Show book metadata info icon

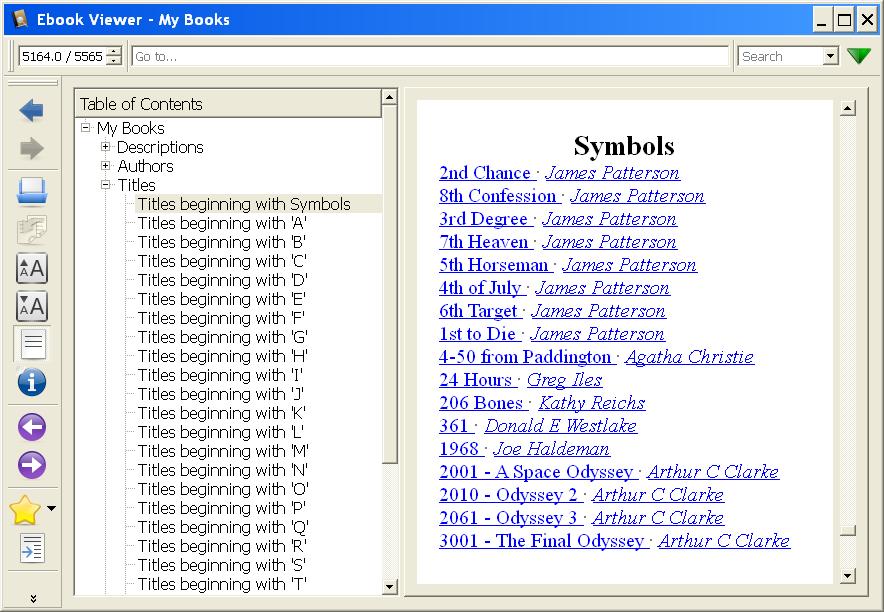tap(32, 382)
